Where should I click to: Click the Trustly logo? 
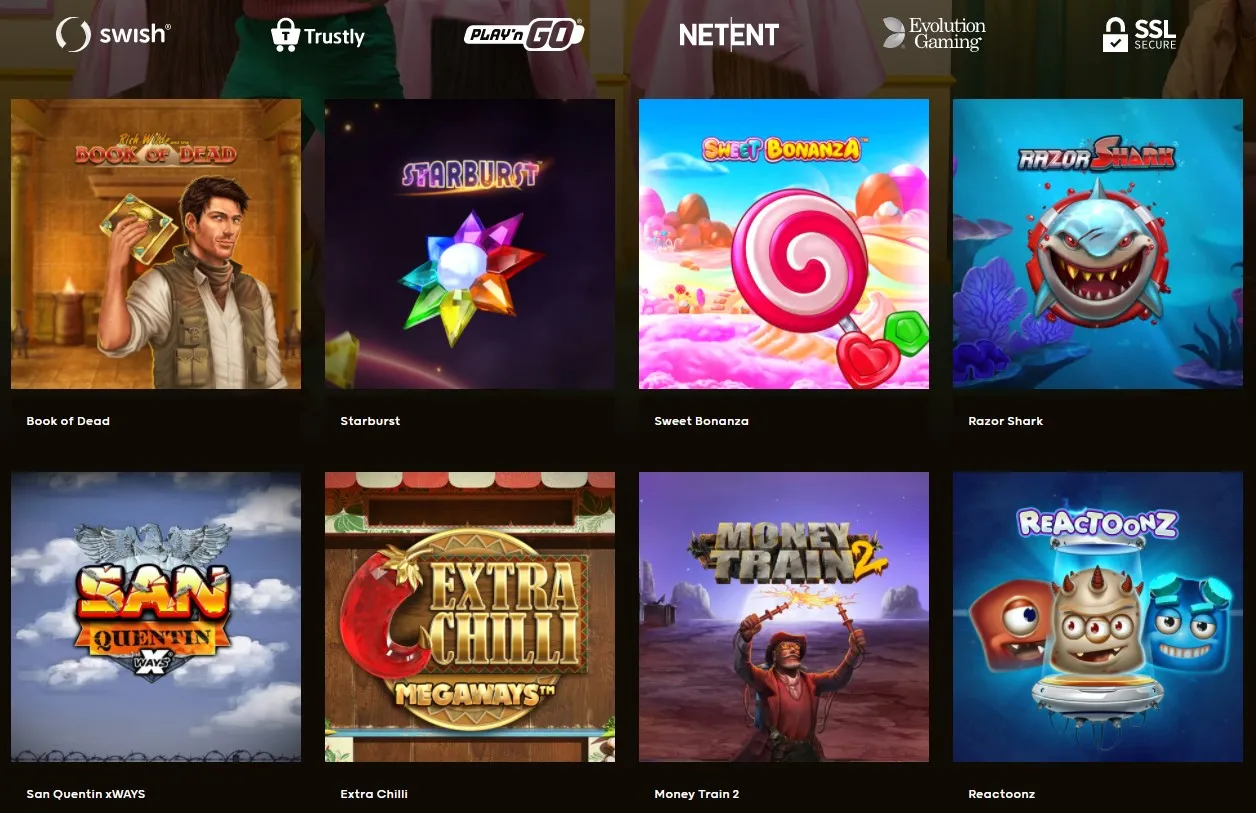[x=318, y=36]
